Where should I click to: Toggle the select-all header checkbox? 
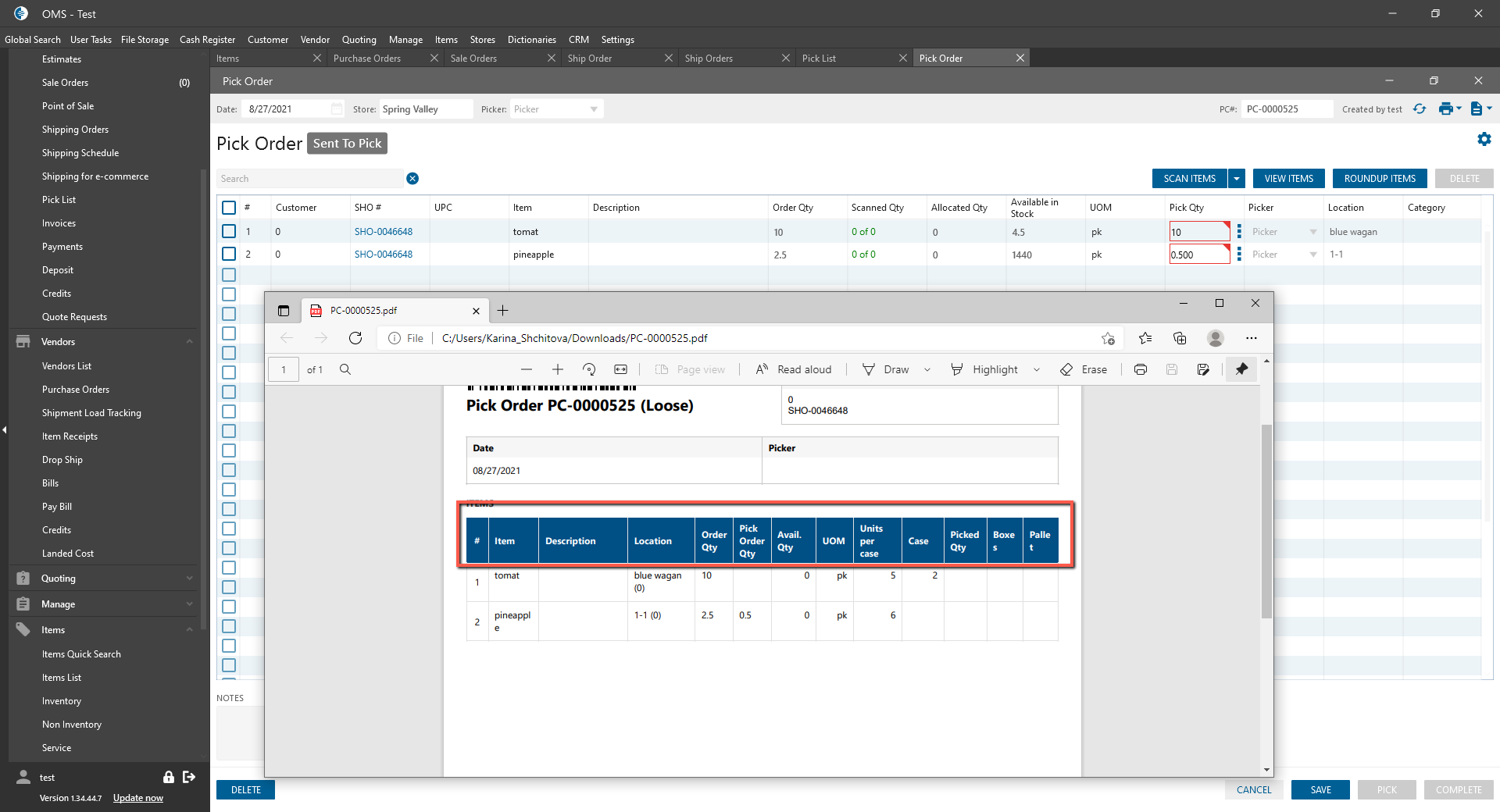(229, 208)
